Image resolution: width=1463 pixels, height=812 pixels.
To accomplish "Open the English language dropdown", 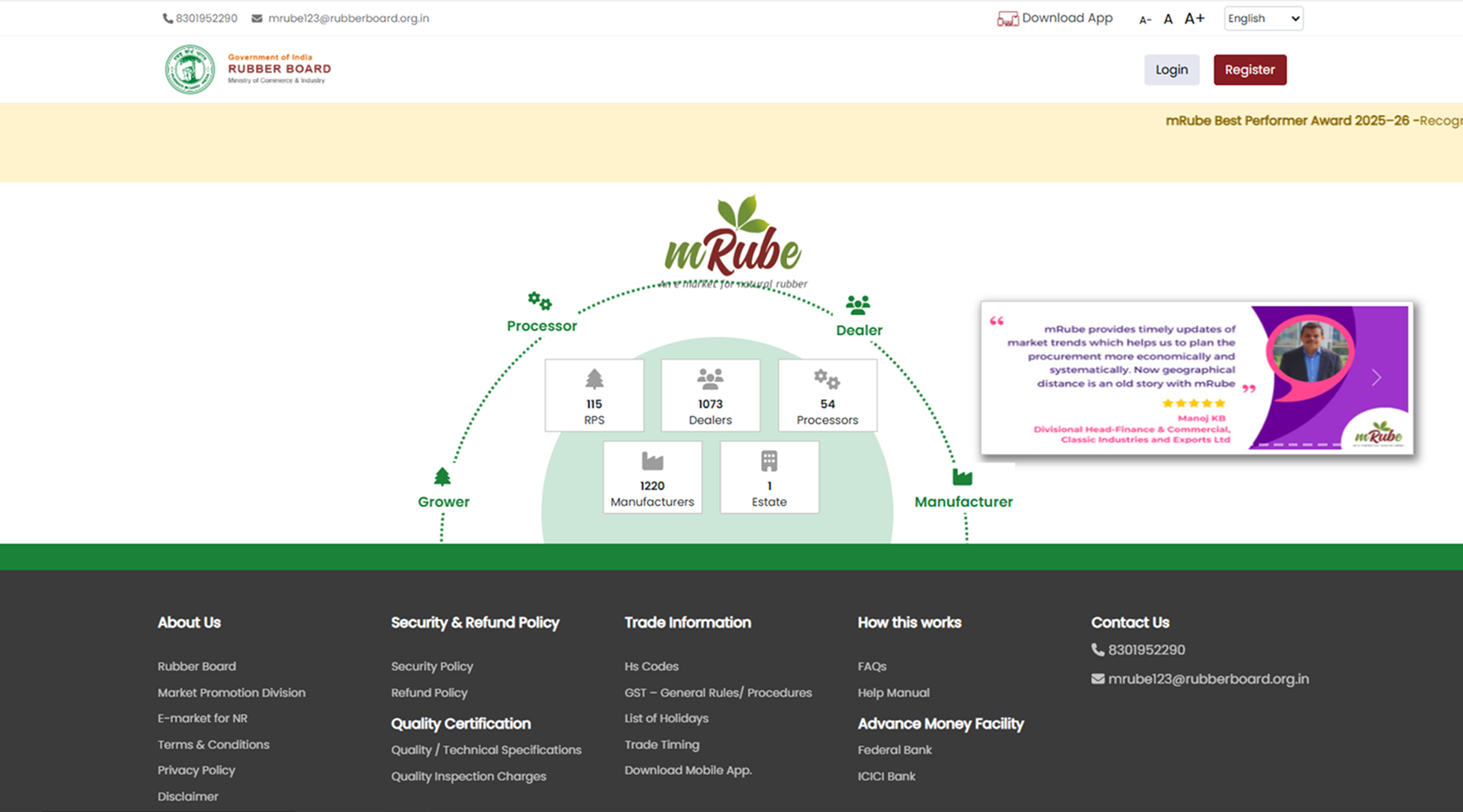I will coord(1263,18).
